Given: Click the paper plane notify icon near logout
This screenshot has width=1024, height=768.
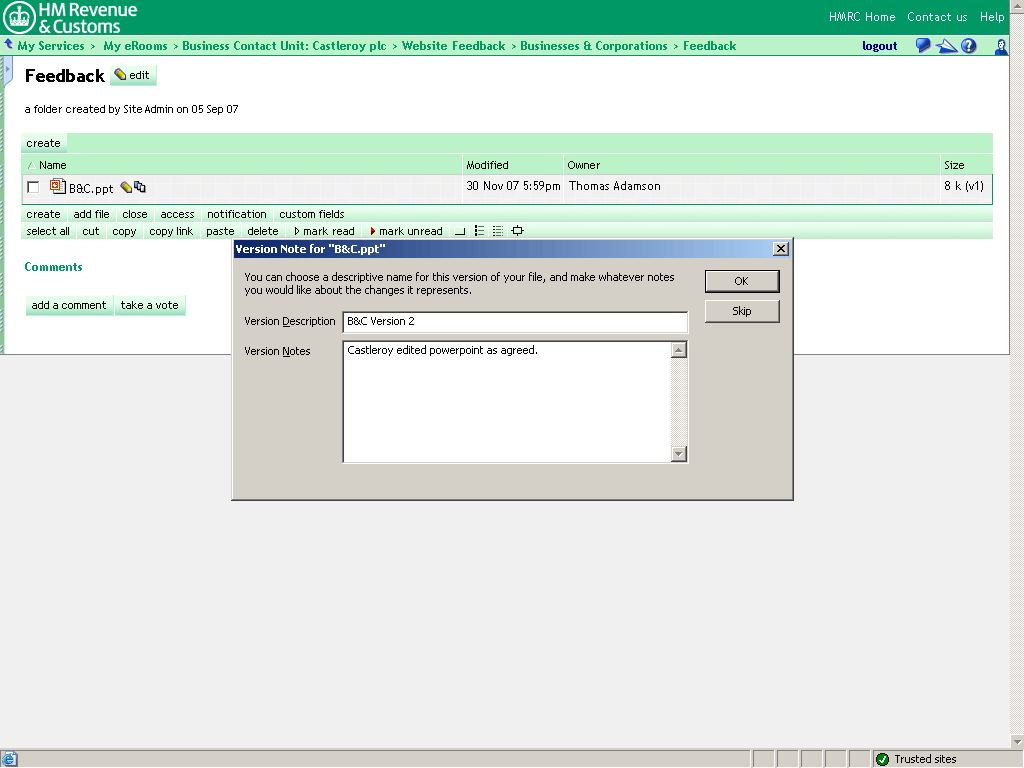Looking at the screenshot, I should 946,45.
